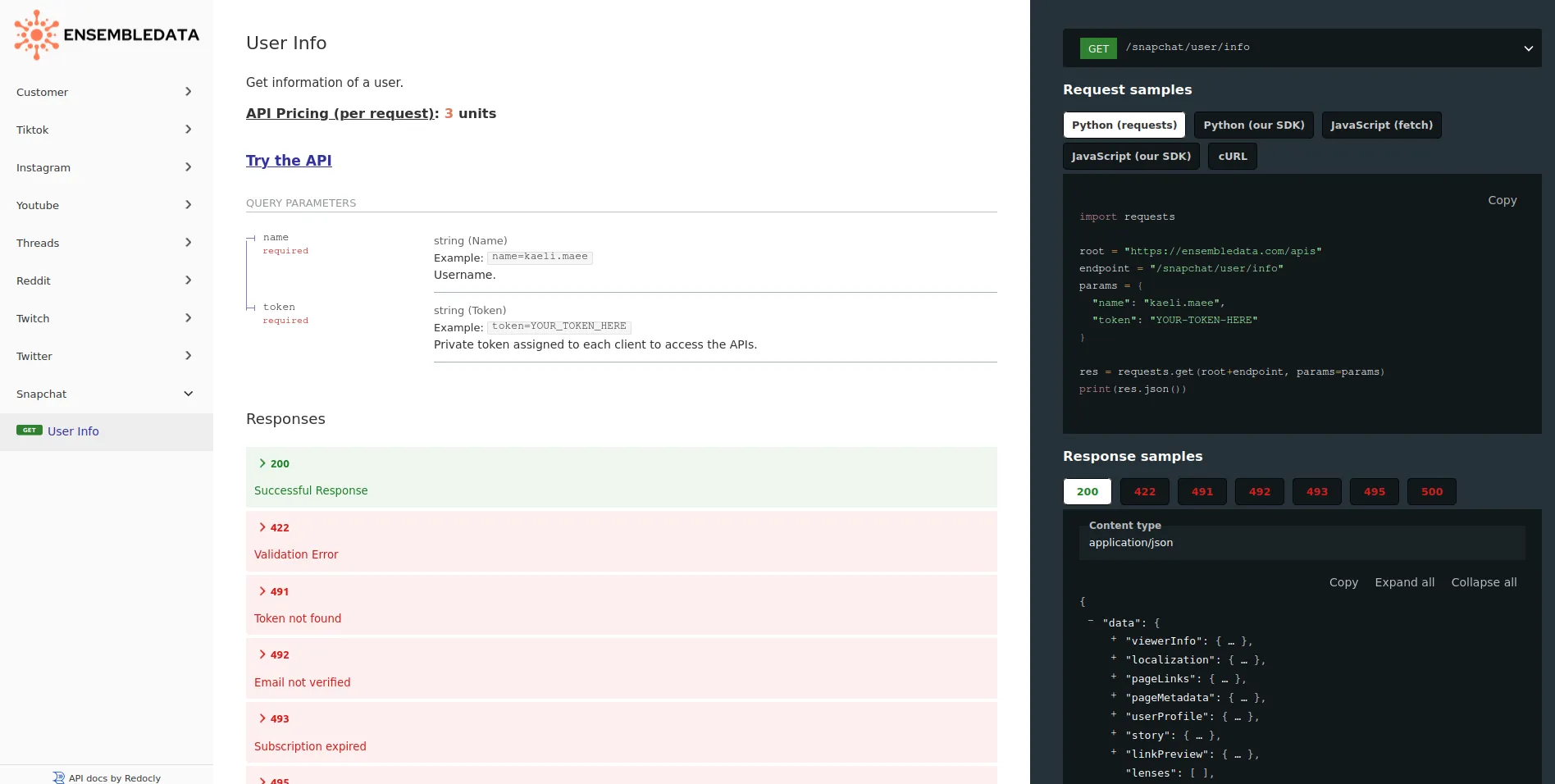The width and height of the screenshot is (1555, 784).
Task: Open the User Info endpoint page
Action: [107, 431]
